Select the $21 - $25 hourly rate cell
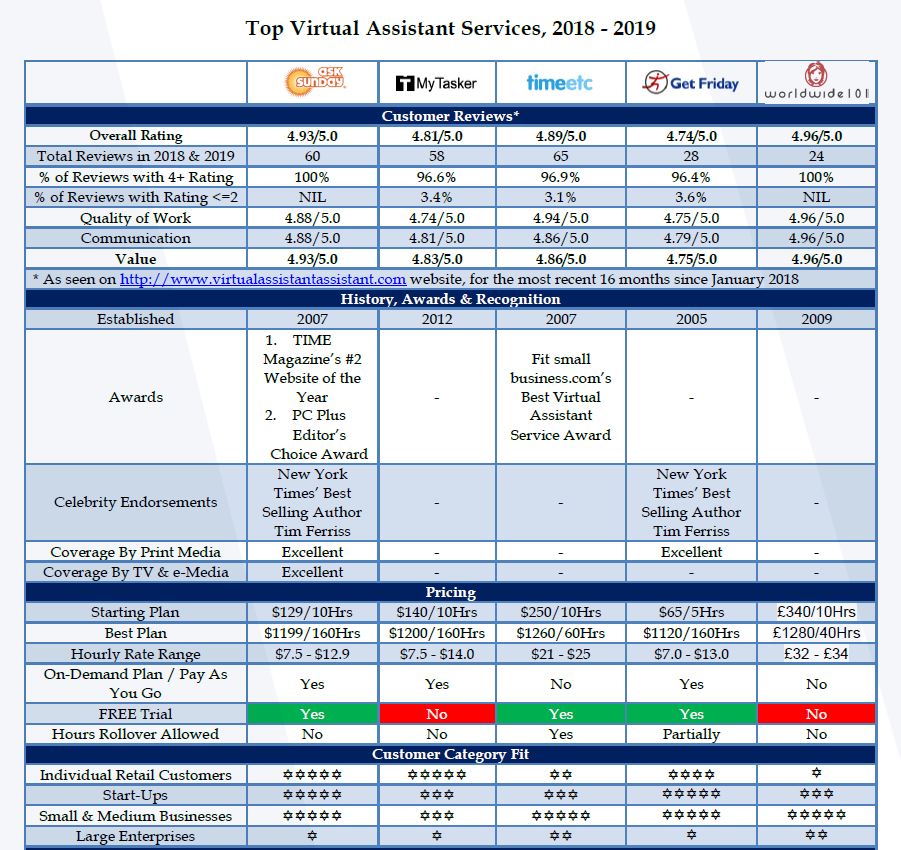Screen dimensions: 901x850 pos(560,653)
